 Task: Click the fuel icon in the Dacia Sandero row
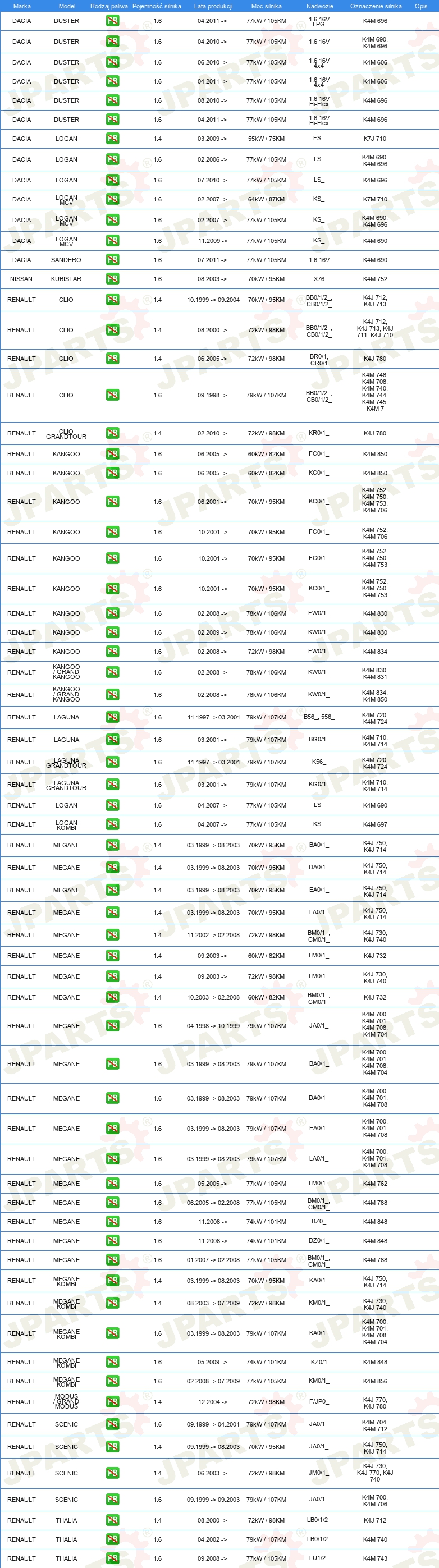point(113,260)
